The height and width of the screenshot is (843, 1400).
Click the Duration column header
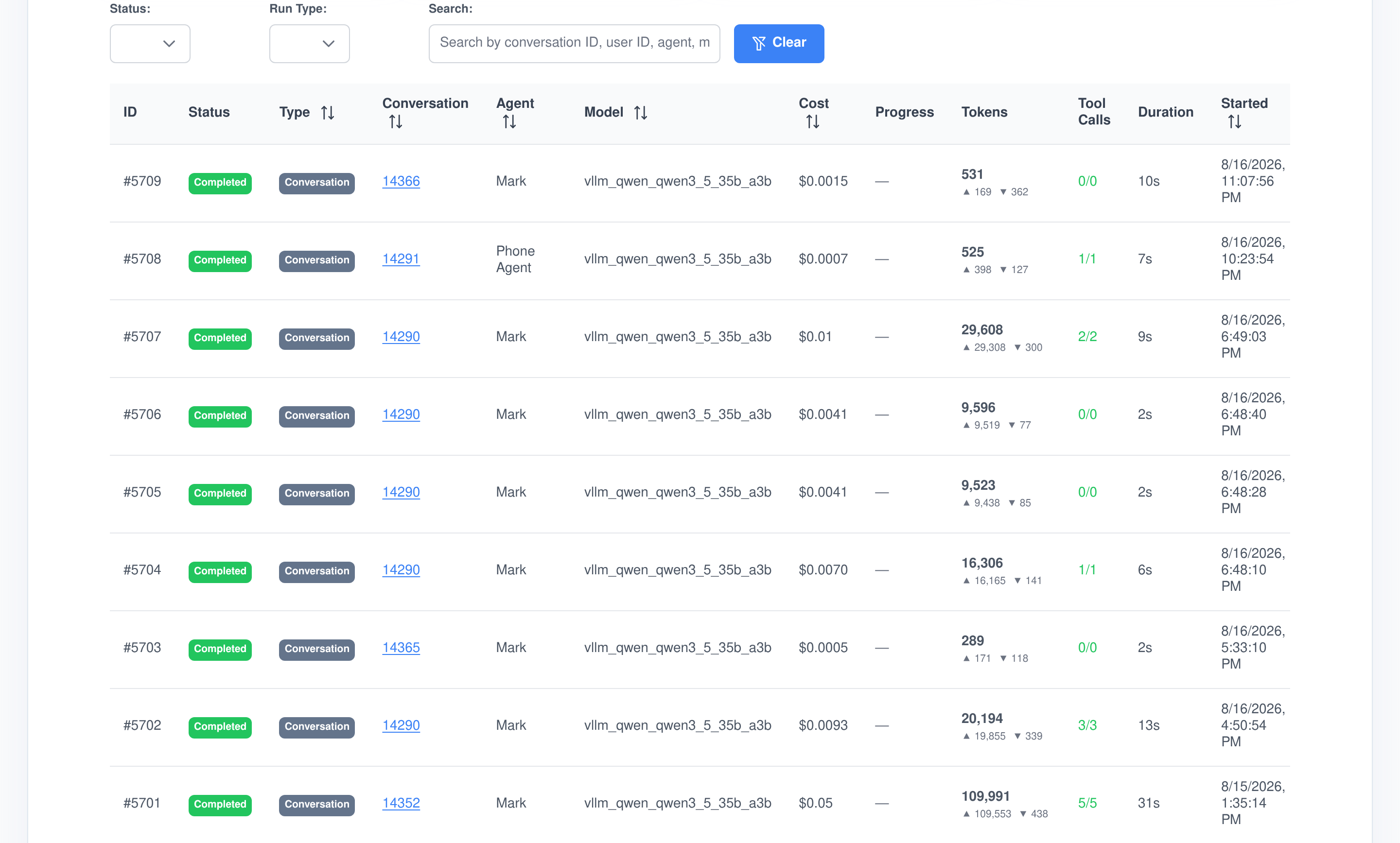[x=1165, y=112]
